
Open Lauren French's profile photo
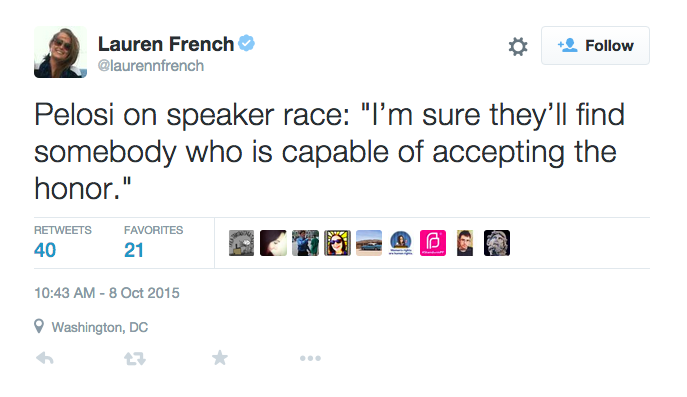click(60, 52)
